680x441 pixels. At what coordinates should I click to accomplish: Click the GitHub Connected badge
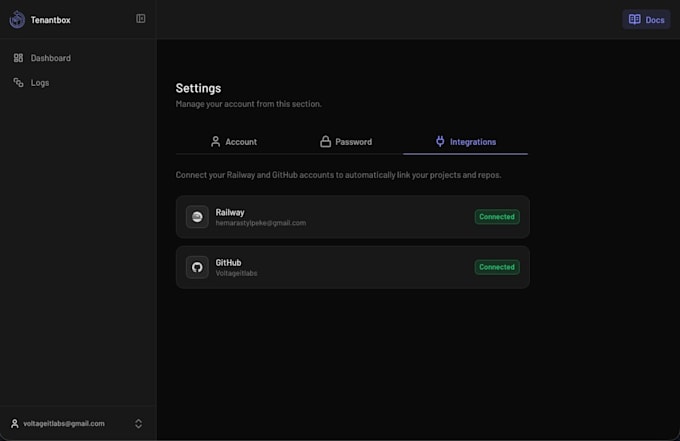[x=497, y=267]
